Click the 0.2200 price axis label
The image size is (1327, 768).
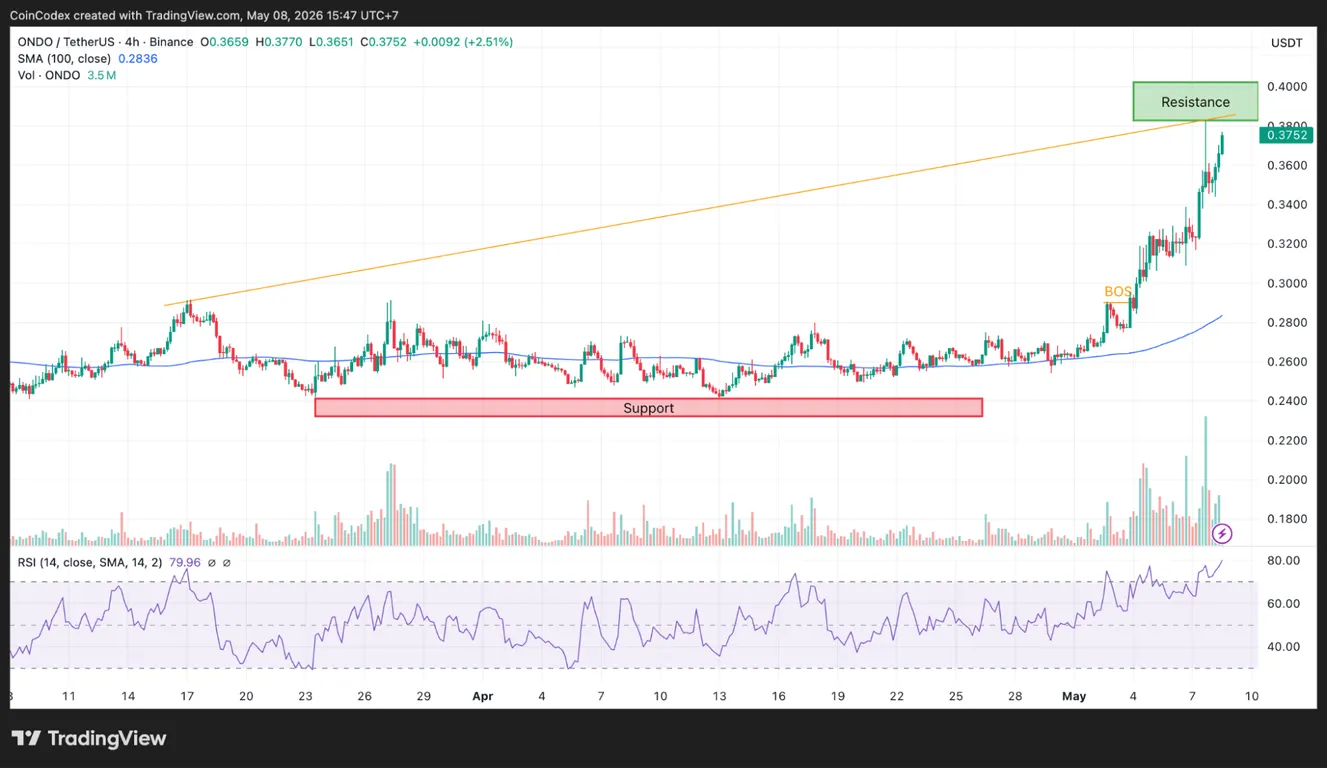click(1285, 441)
